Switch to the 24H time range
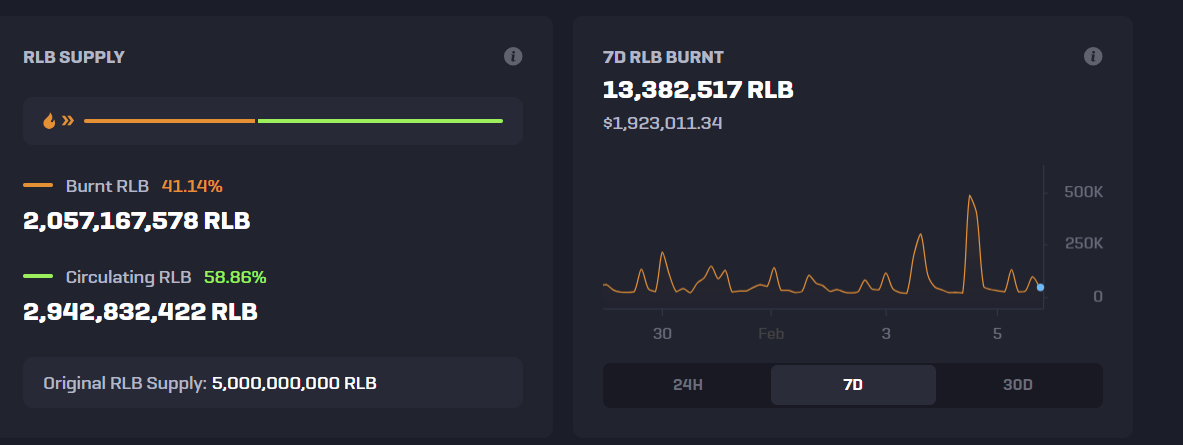Viewport: 1183px width, 445px height. [686, 385]
